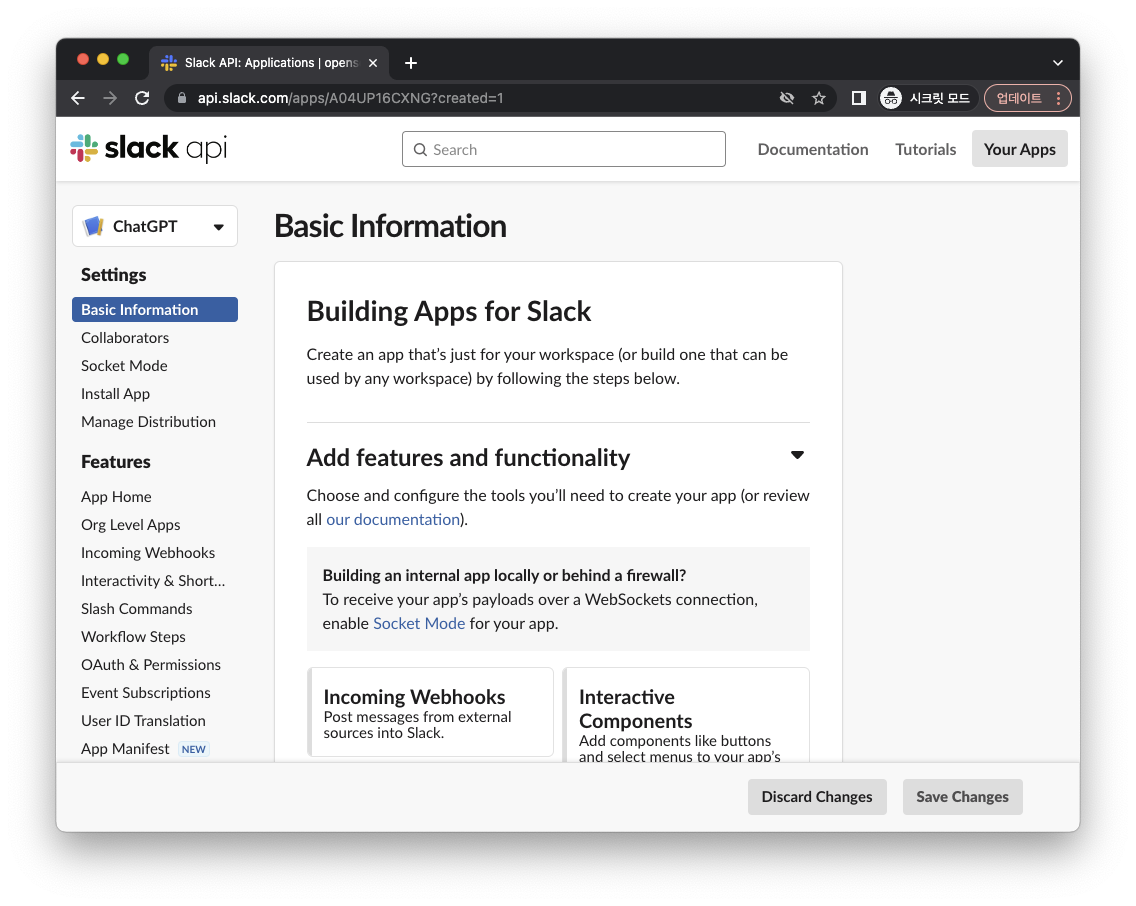Screen dimensions: 1136x906
Task: Click the Slack api logo
Action: (149, 148)
